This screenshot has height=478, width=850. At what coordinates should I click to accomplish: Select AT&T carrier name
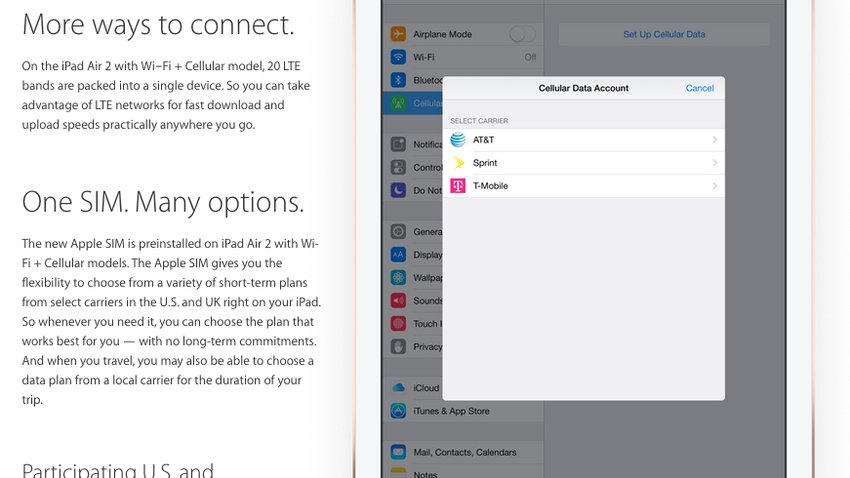point(484,140)
